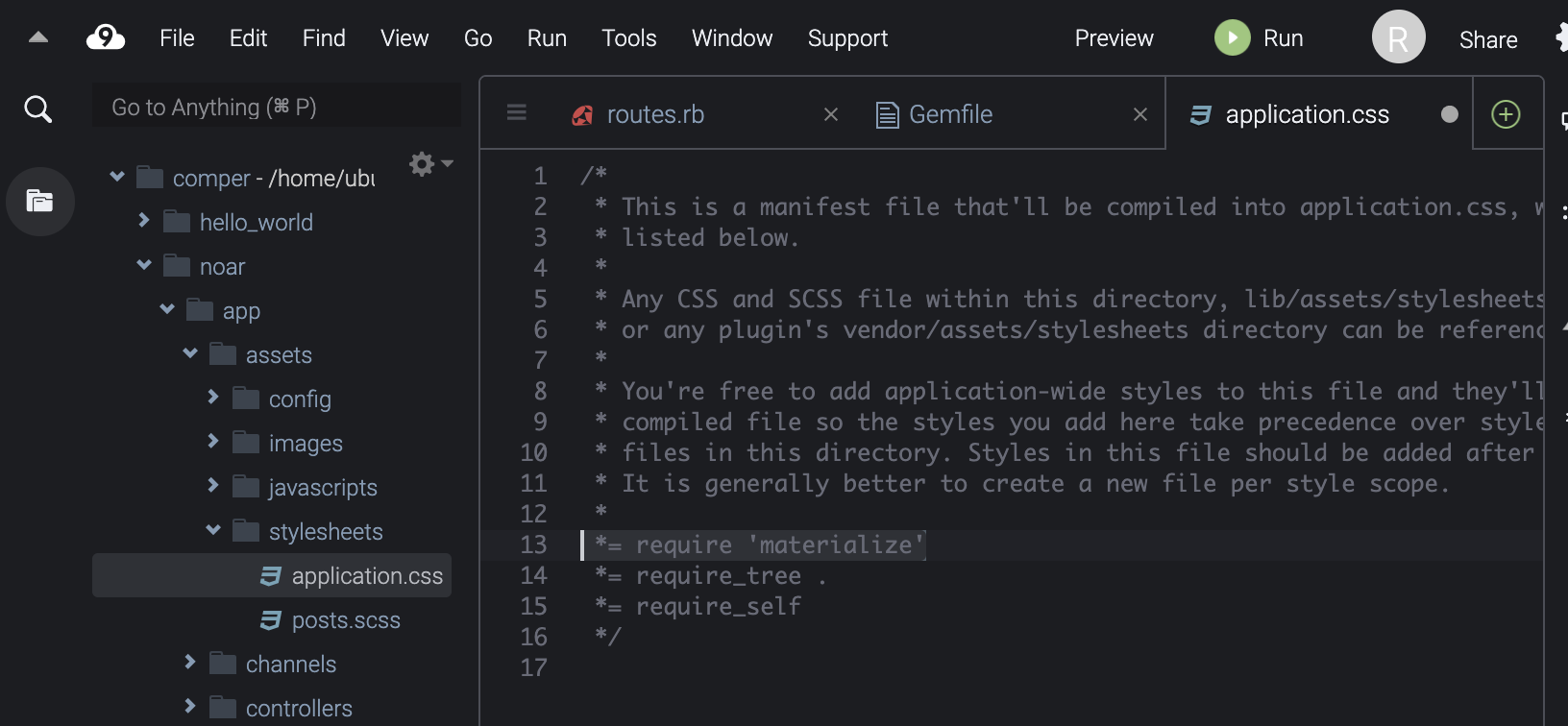Open the View menu
Screen dimensions: 1568x726
404,37
